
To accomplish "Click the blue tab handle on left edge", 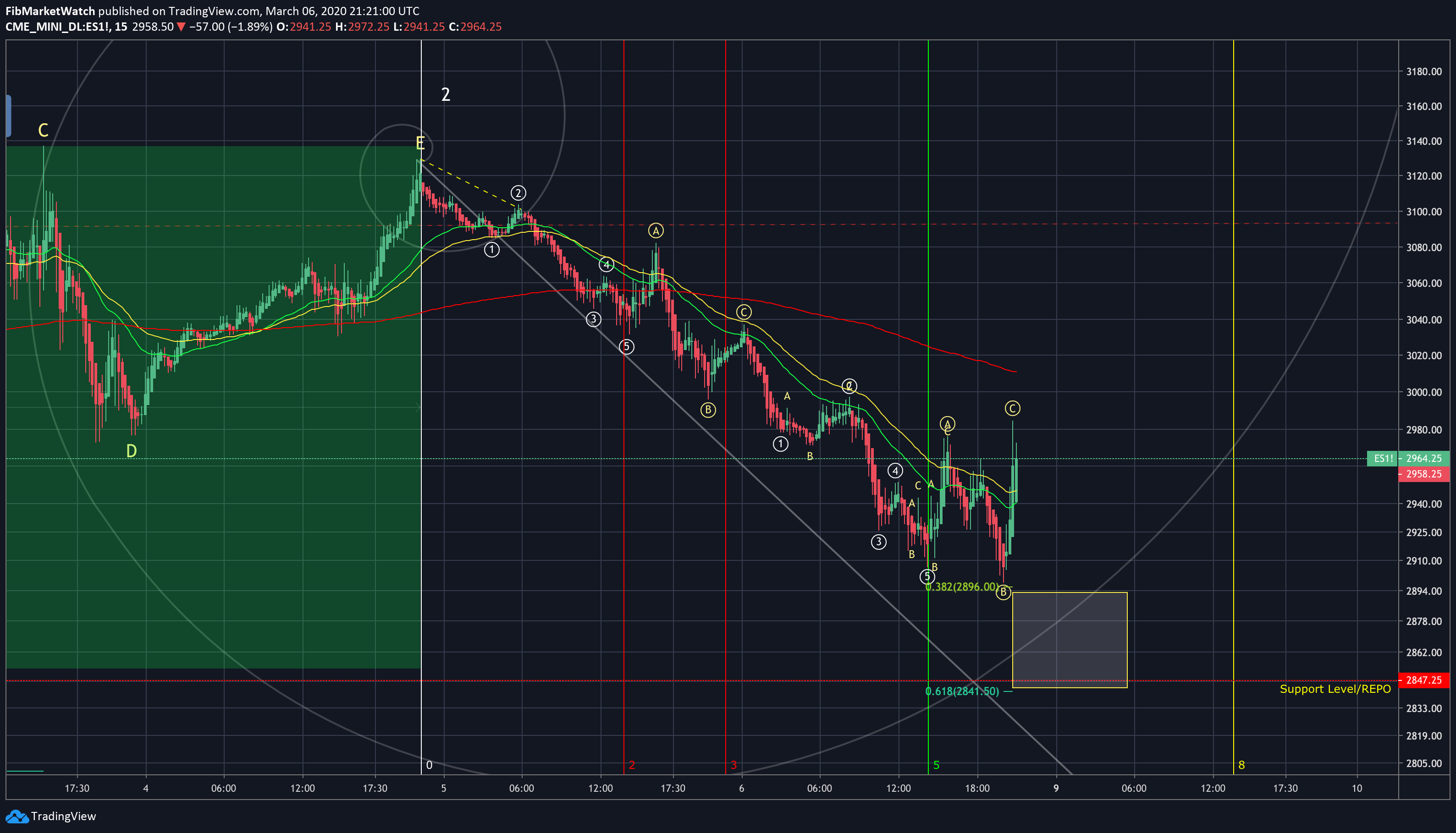I will 8,115.
